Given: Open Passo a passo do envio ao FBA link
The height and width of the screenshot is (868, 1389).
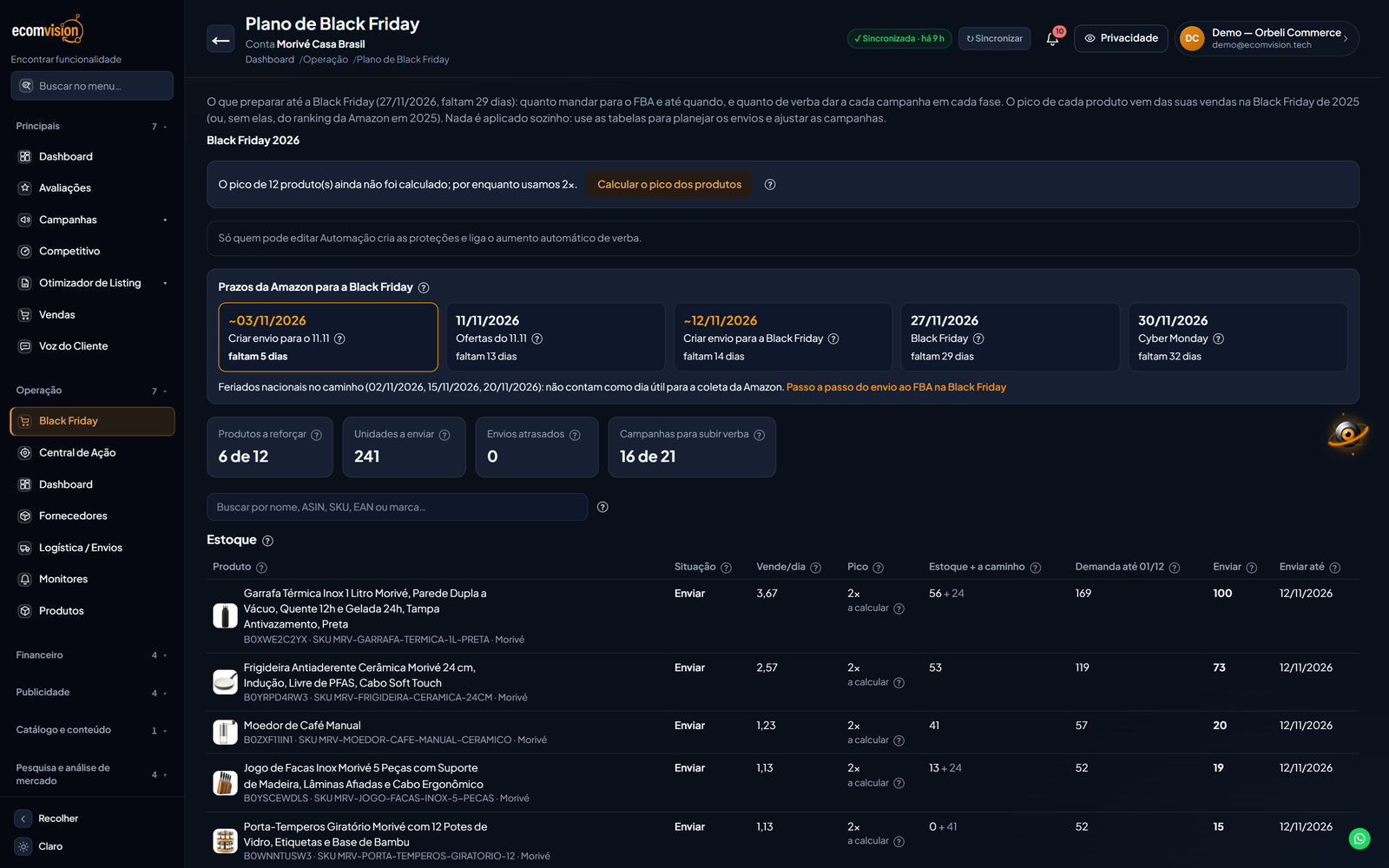Looking at the screenshot, I should (896, 387).
